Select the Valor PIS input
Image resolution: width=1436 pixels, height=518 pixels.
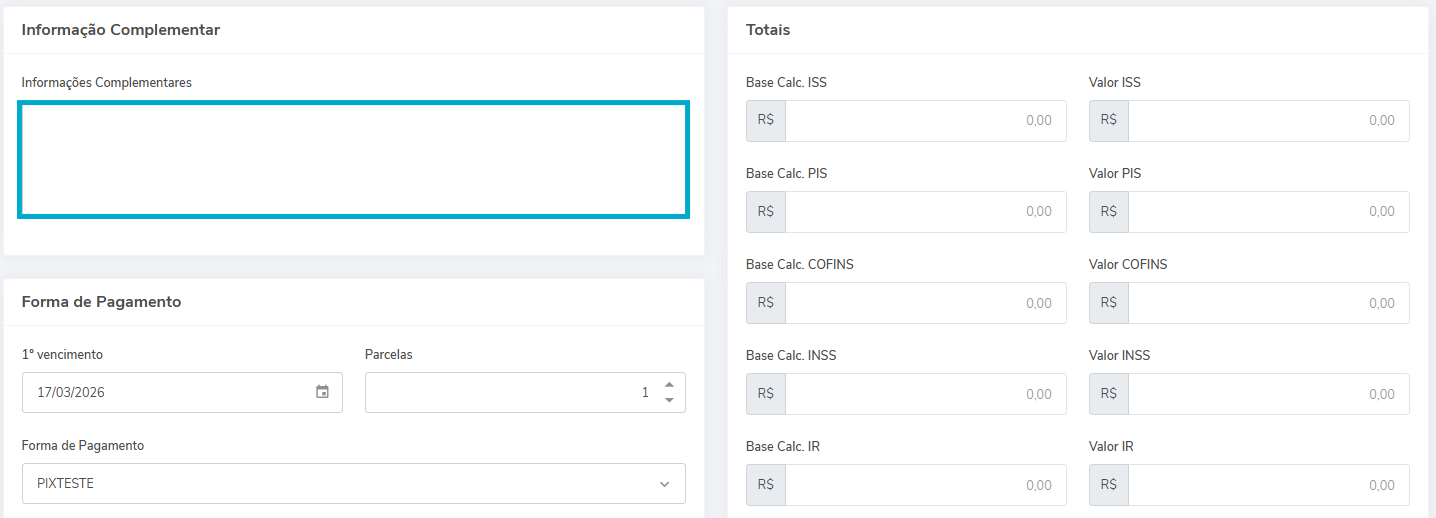1268,212
